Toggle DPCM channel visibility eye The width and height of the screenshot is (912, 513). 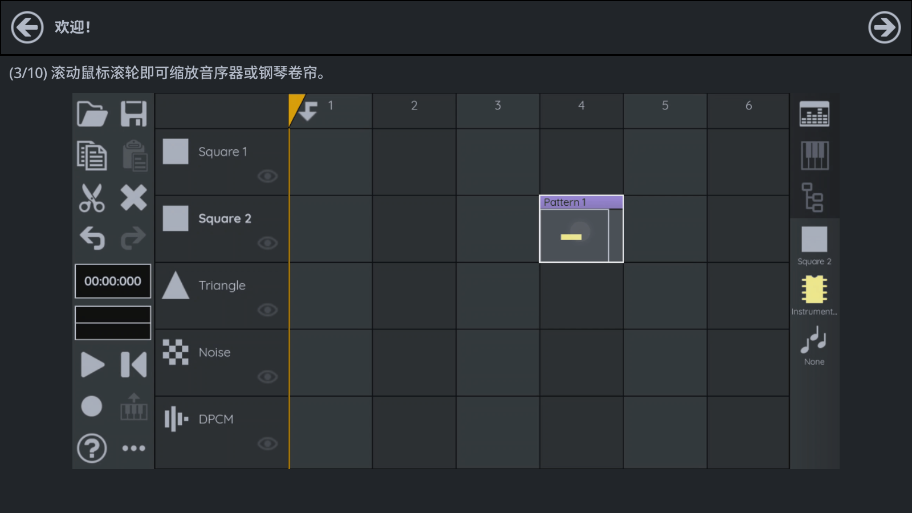[268, 444]
